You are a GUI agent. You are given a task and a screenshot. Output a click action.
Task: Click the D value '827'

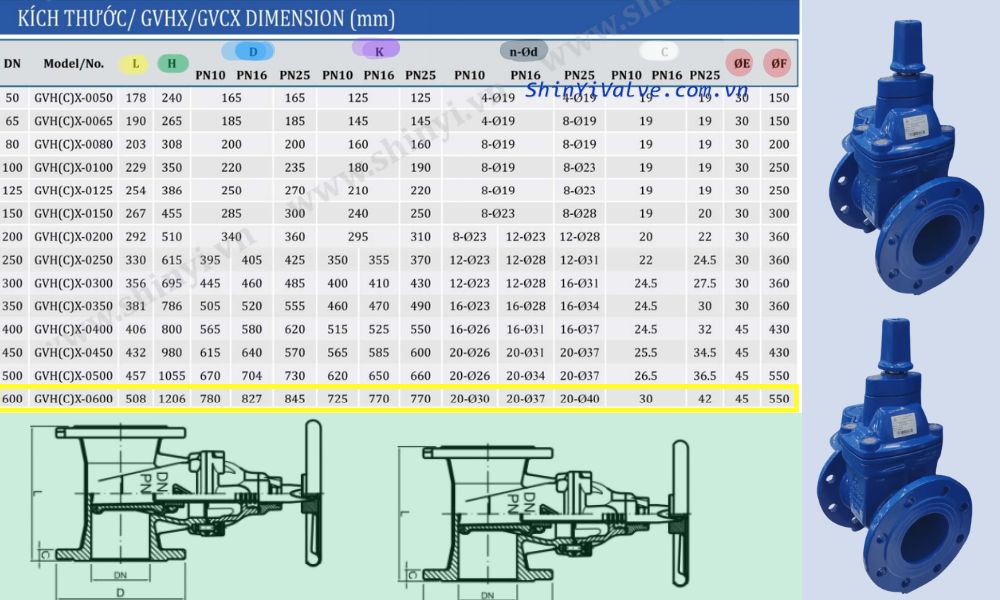(251, 399)
